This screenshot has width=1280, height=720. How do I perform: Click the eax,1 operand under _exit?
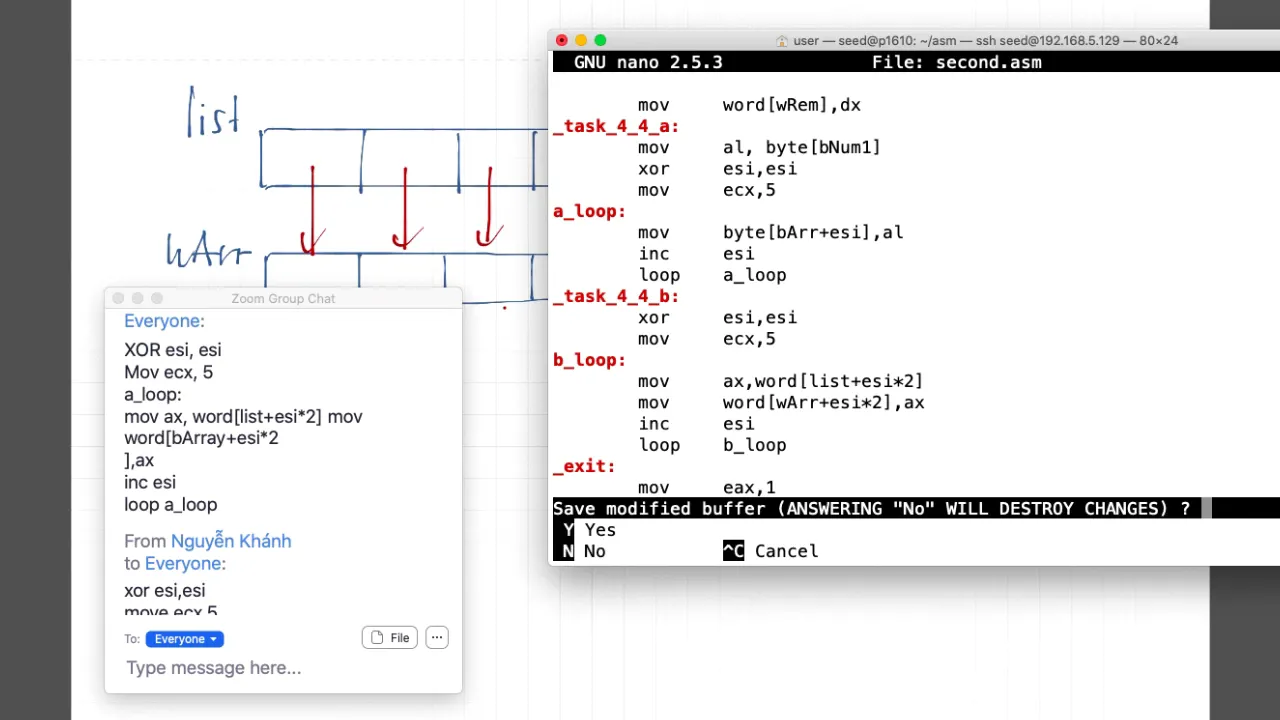tap(749, 487)
